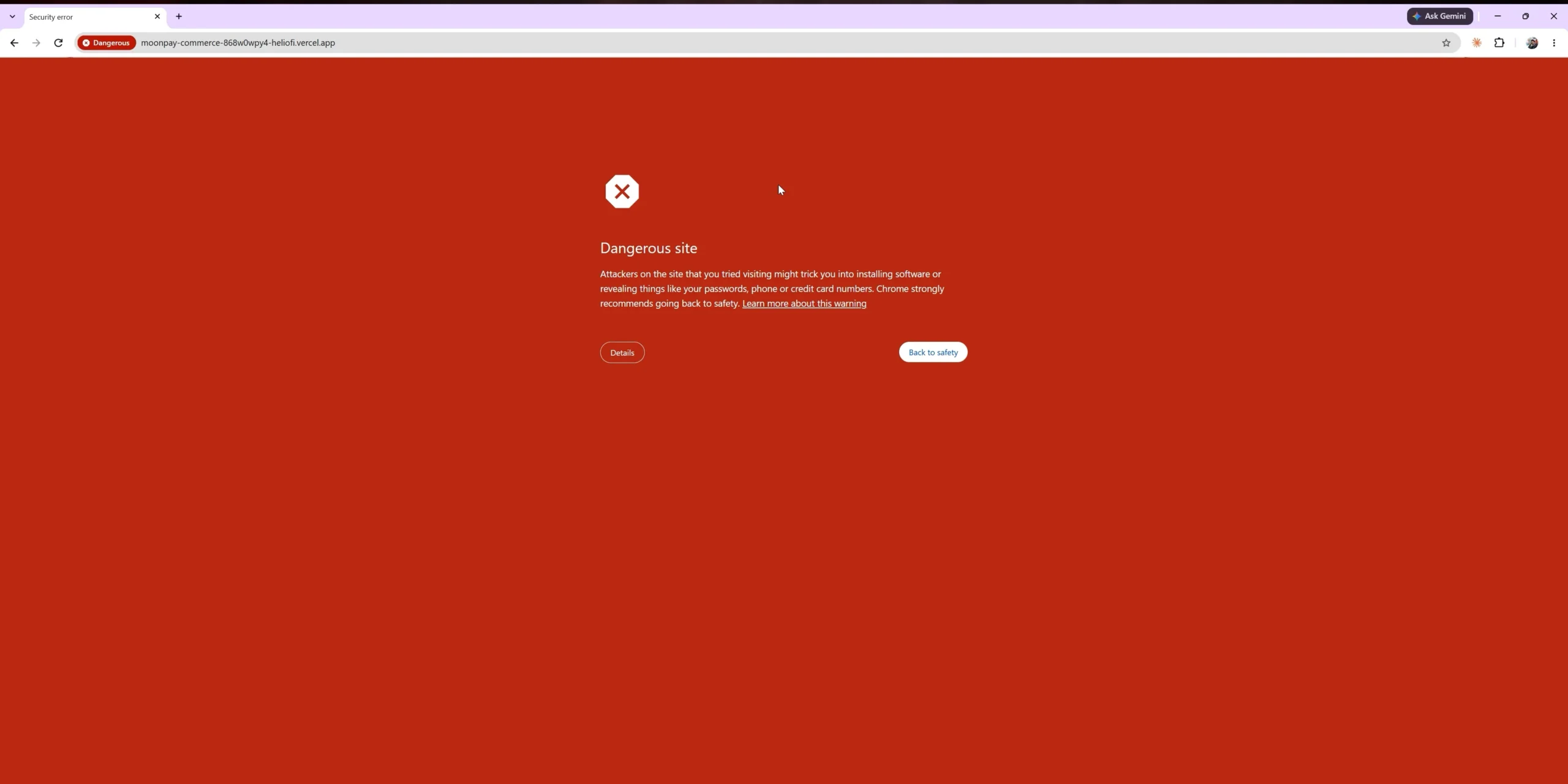Open the Extensions puzzle icon
The height and width of the screenshot is (784, 1568).
pyautogui.click(x=1499, y=43)
